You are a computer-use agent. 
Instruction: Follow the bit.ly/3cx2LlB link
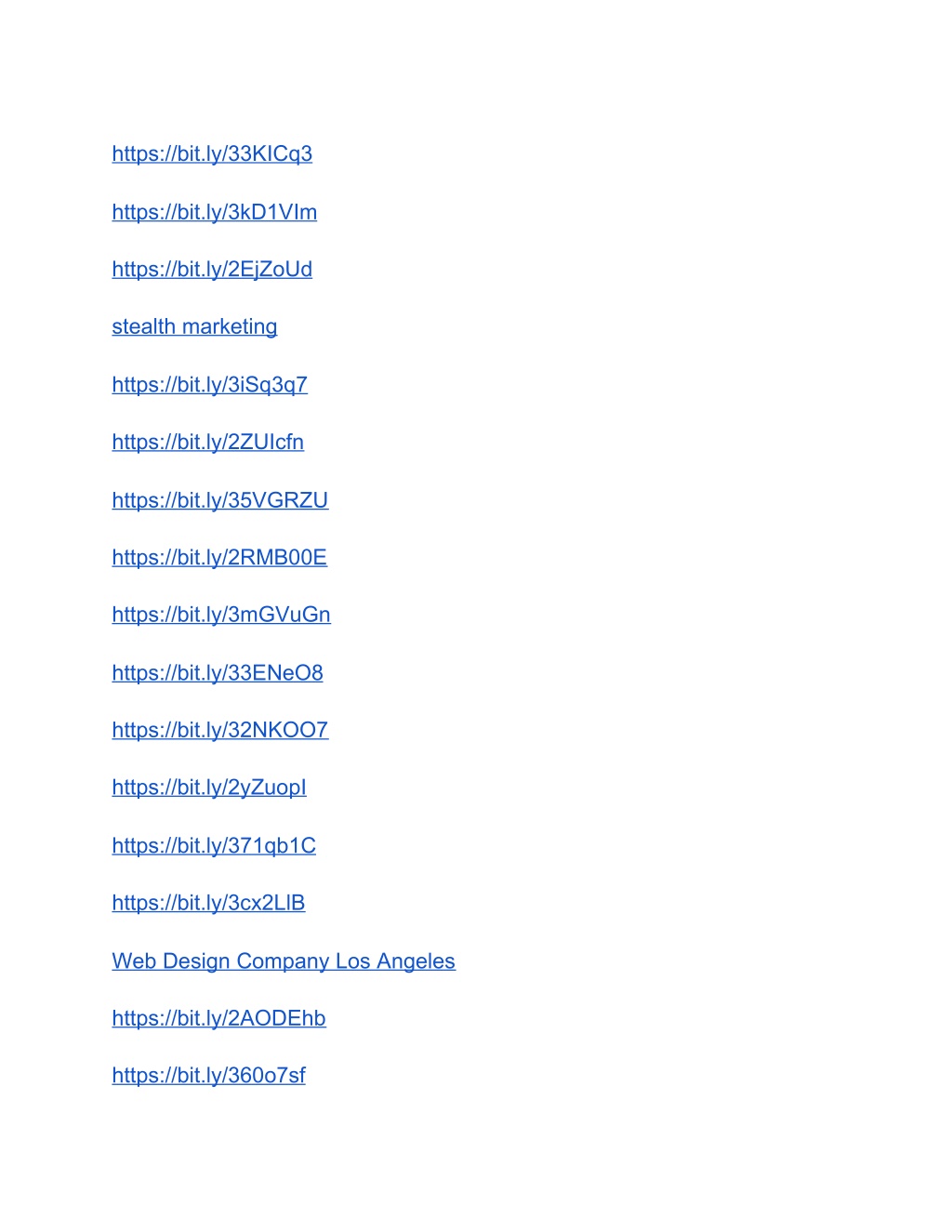click(x=209, y=904)
